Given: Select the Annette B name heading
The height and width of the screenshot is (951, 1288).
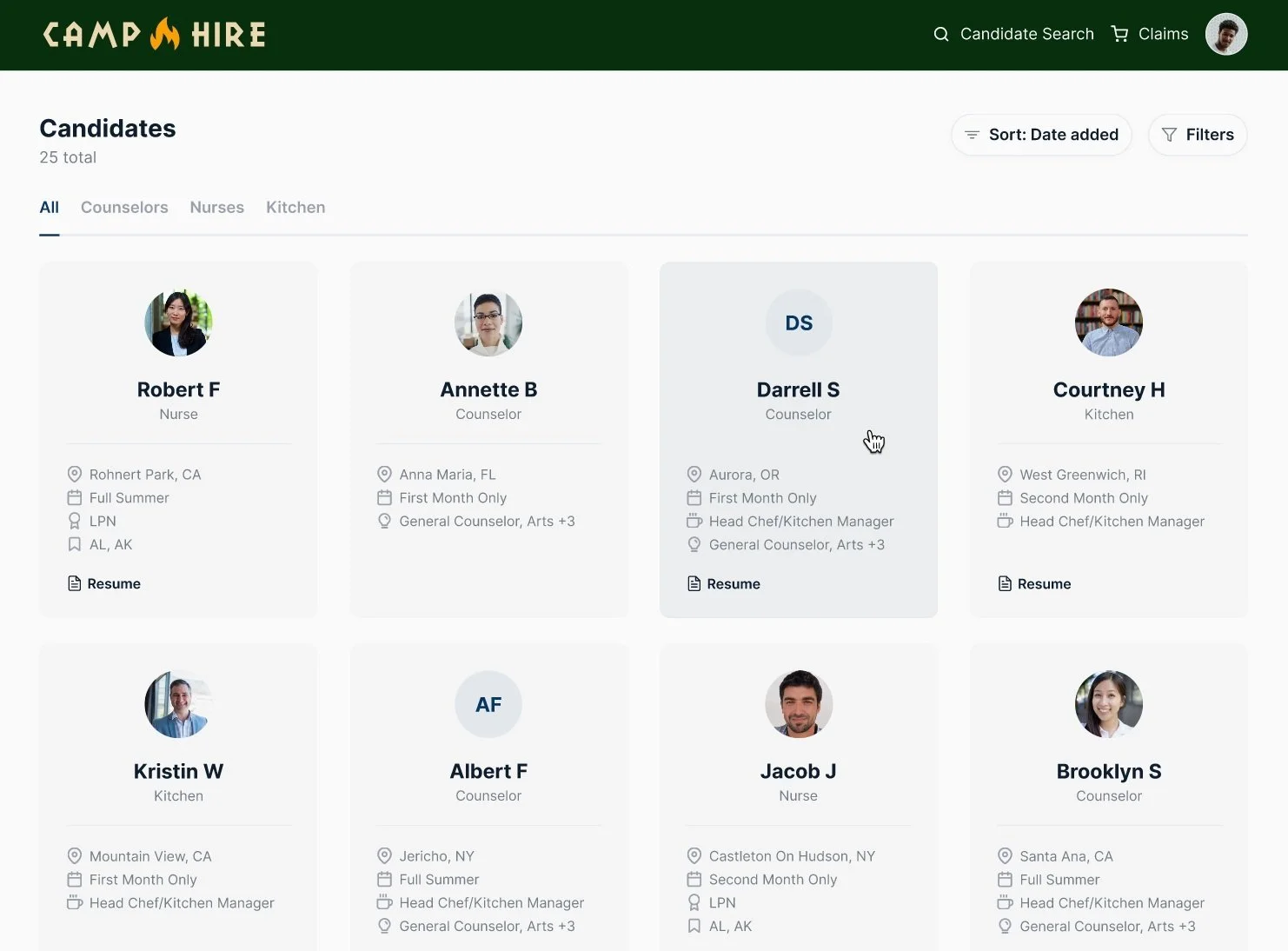Looking at the screenshot, I should [x=488, y=389].
